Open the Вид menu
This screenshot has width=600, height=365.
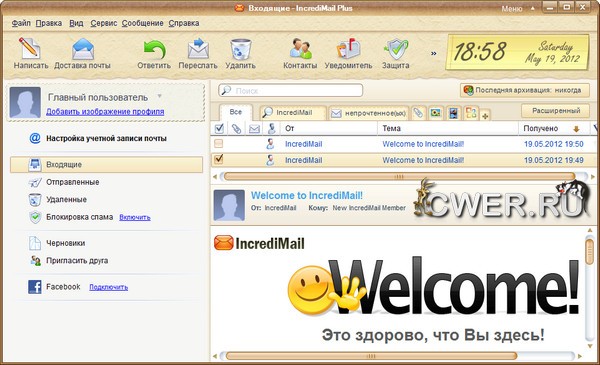click(76, 23)
